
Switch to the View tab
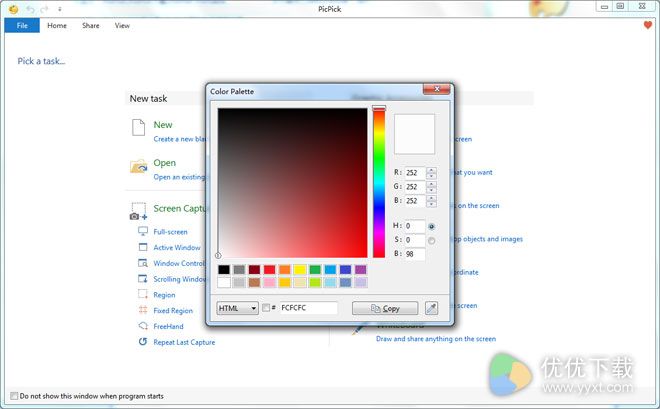click(x=122, y=26)
